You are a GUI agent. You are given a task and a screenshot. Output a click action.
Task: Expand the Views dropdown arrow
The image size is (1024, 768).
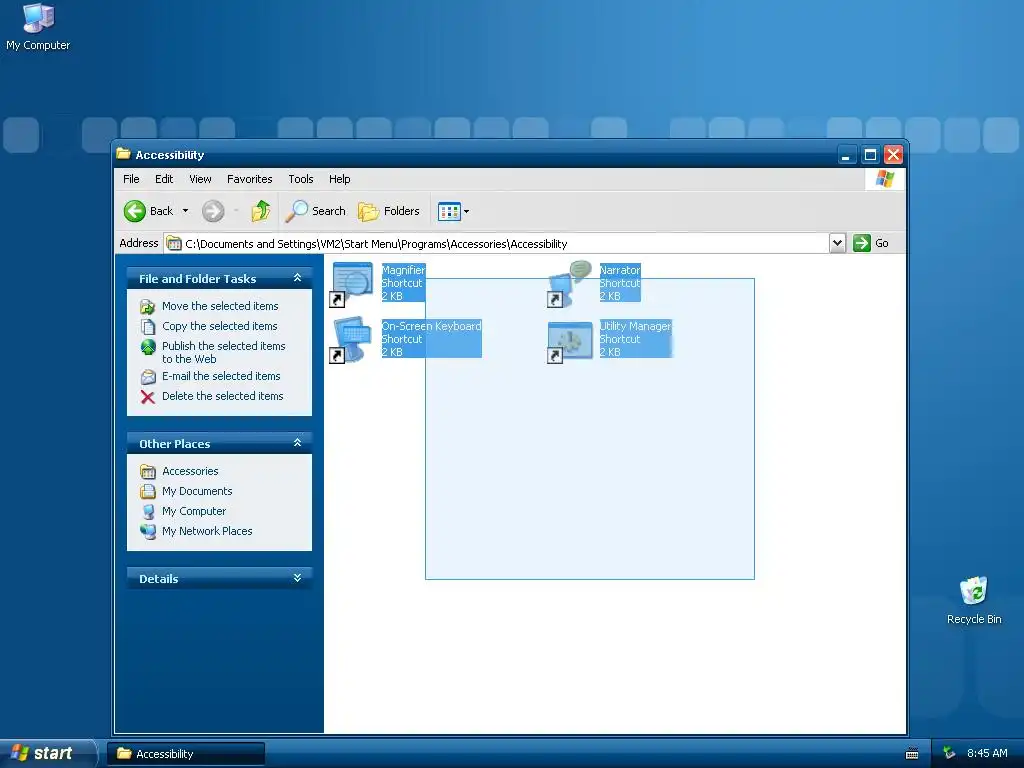tap(466, 212)
